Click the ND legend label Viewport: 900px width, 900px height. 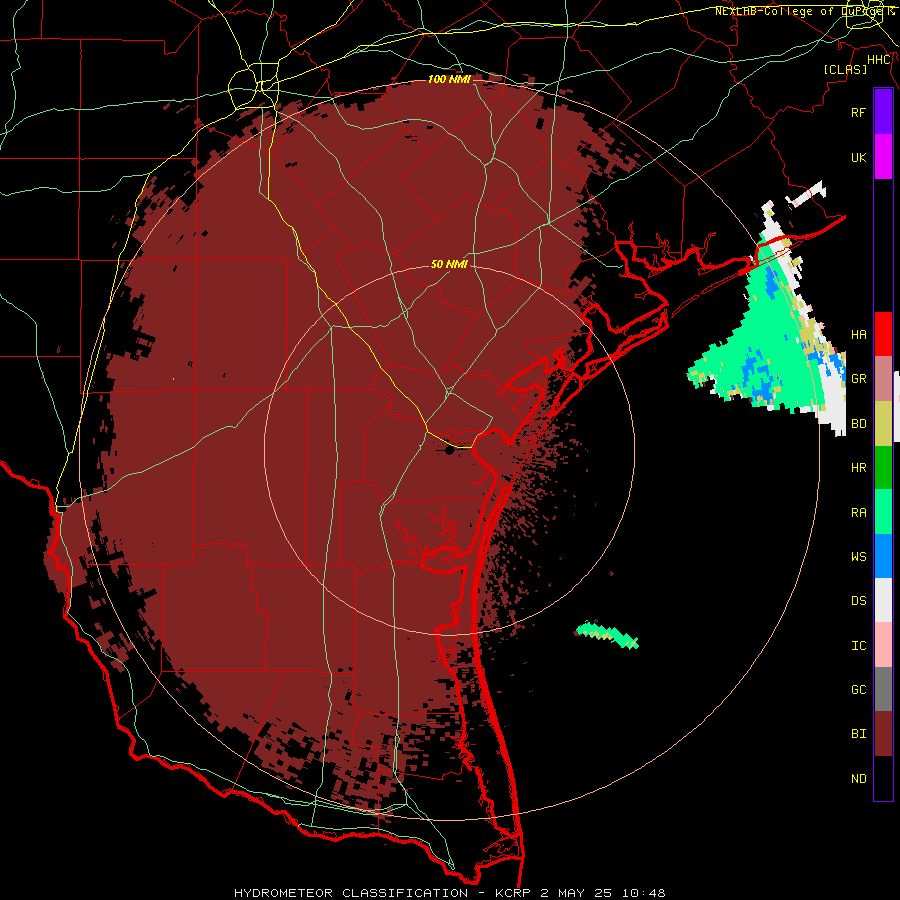pyautogui.click(x=858, y=779)
